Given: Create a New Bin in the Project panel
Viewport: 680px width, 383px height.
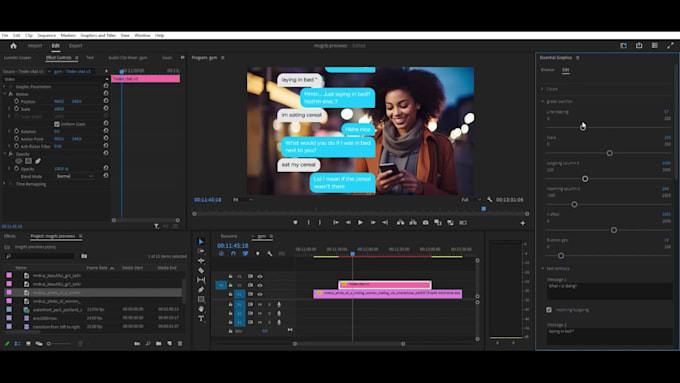Looking at the screenshot, I should tap(159, 344).
